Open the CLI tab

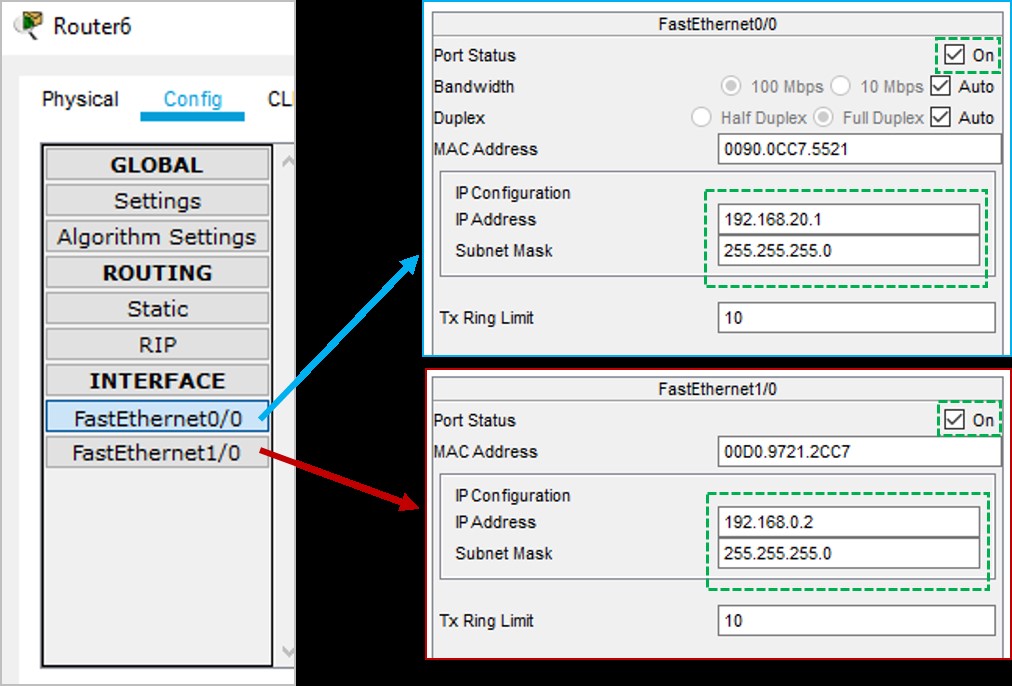pos(283,99)
